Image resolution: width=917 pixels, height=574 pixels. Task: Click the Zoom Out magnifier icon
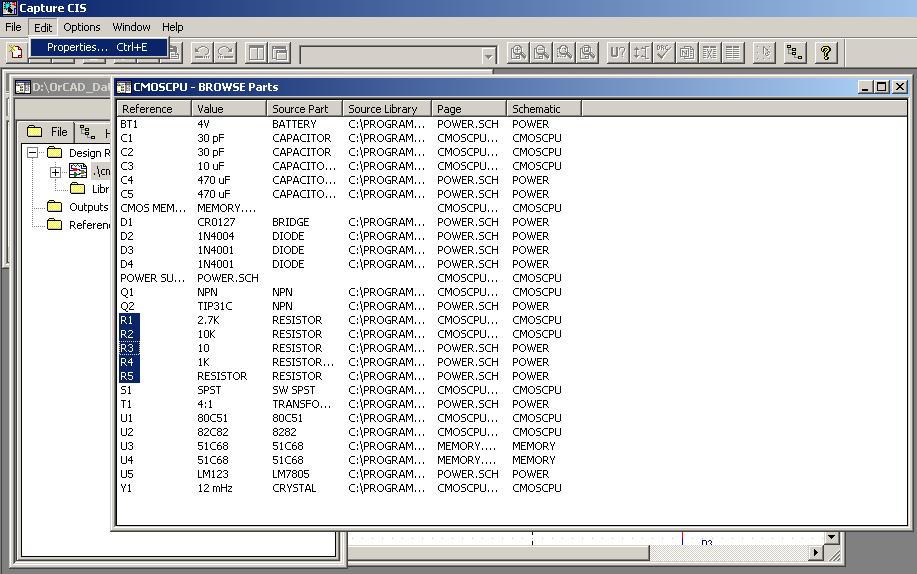(541, 53)
